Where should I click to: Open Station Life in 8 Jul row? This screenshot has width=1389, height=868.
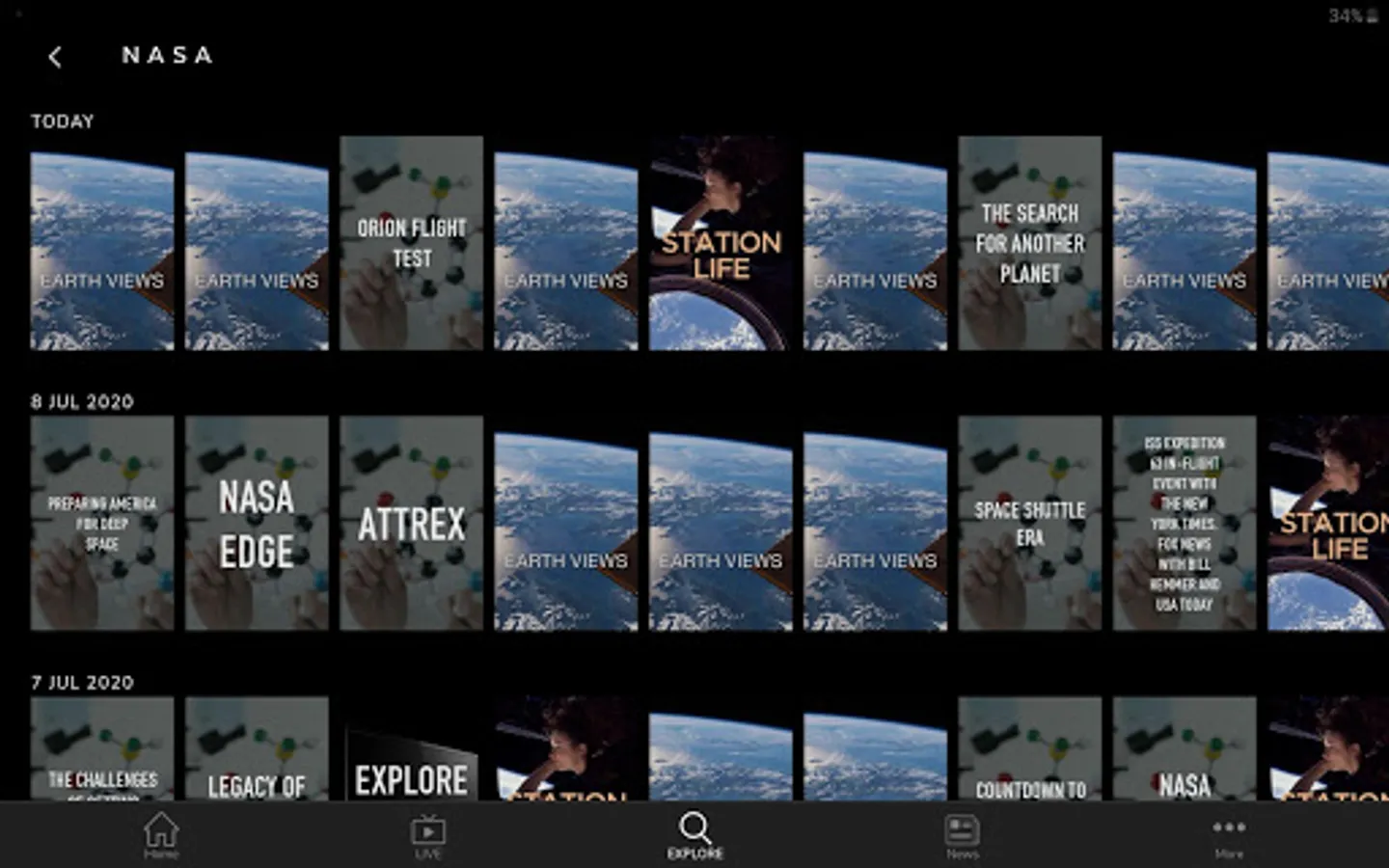[x=1328, y=524]
